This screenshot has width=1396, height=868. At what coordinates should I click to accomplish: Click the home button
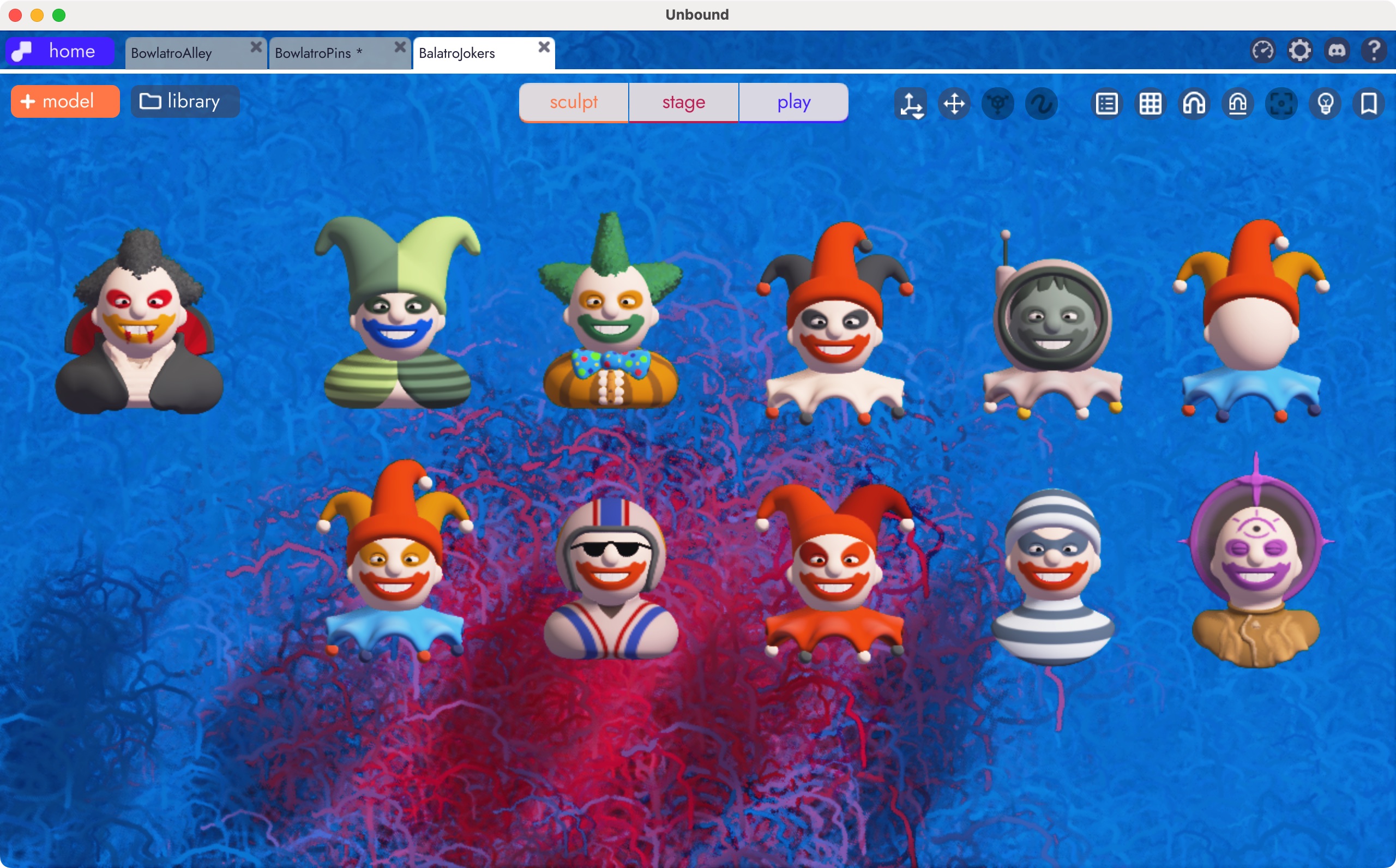59,51
